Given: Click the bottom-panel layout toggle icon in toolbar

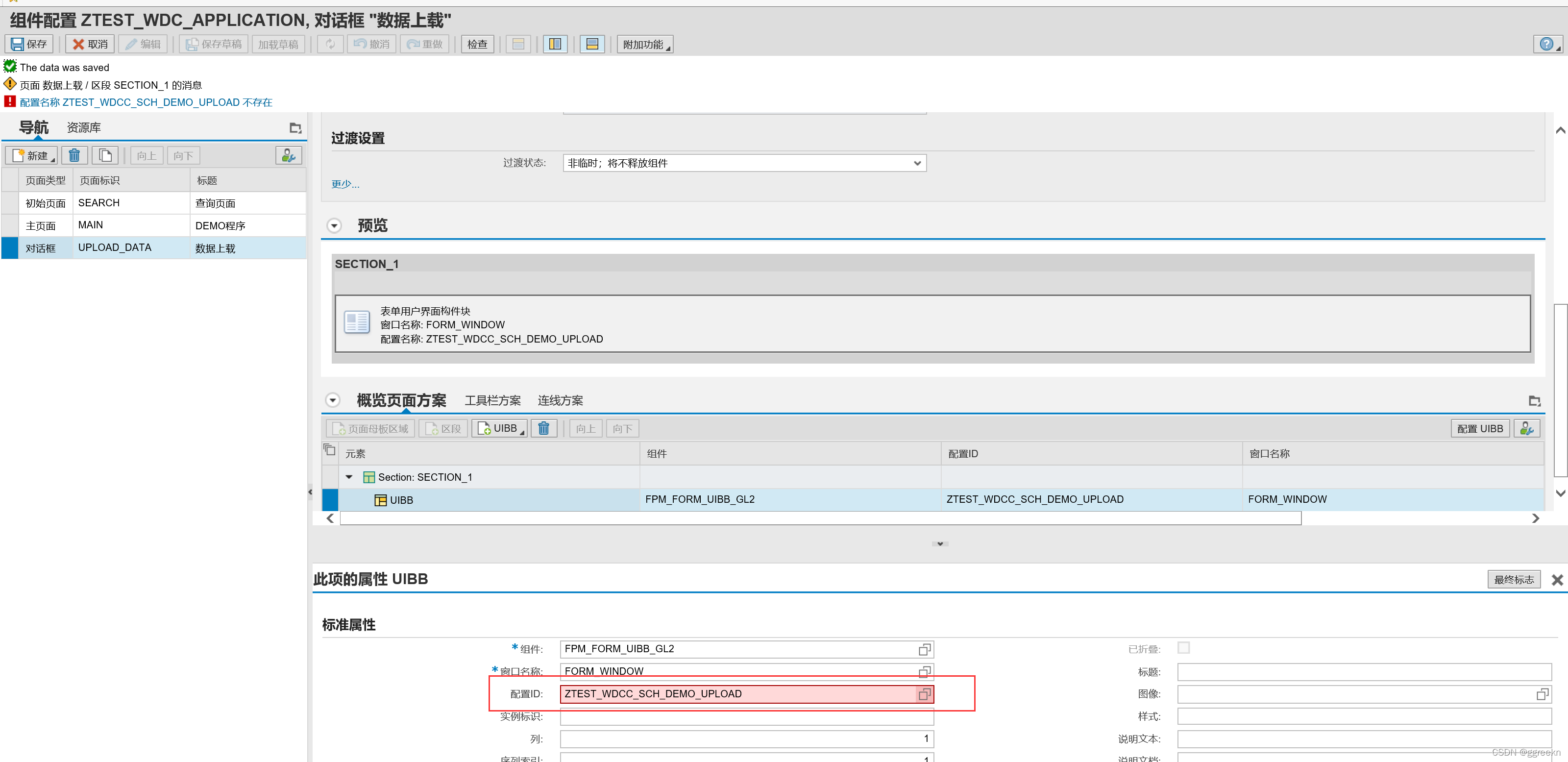Looking at the screenshot, I should 591,44.
